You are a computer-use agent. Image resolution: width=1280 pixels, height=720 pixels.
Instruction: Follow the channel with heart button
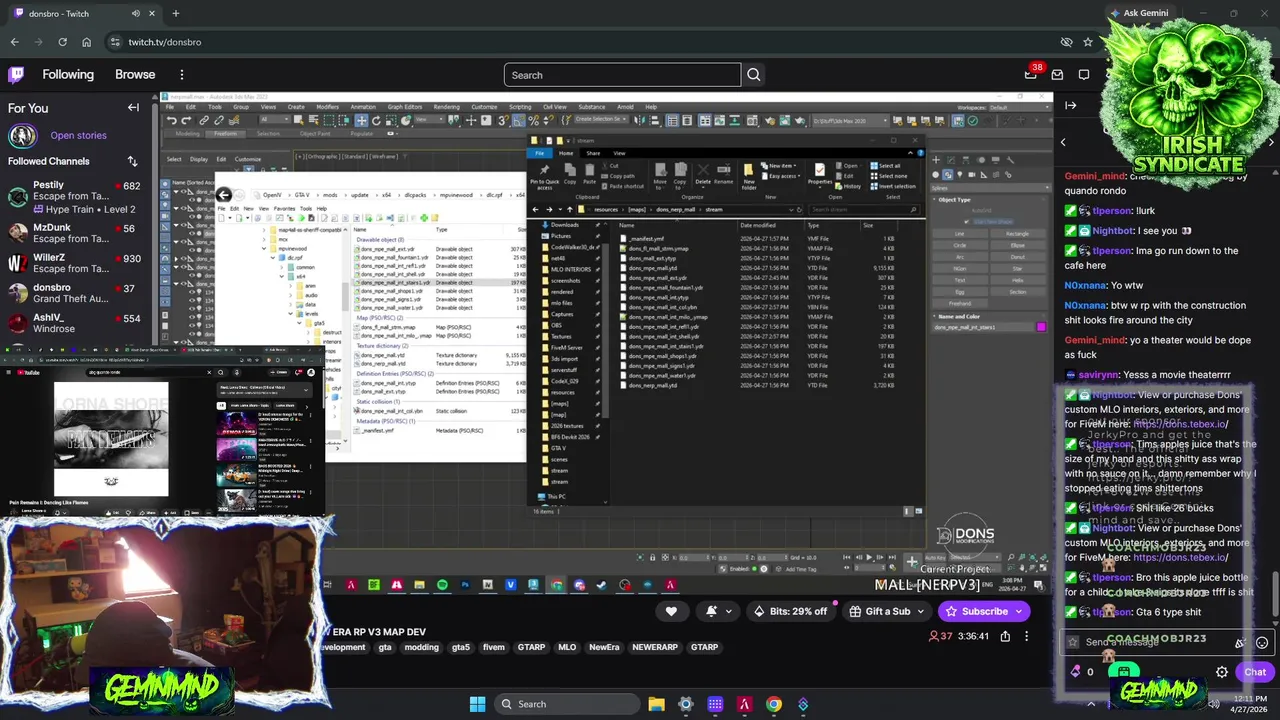[x=671, y=611]
